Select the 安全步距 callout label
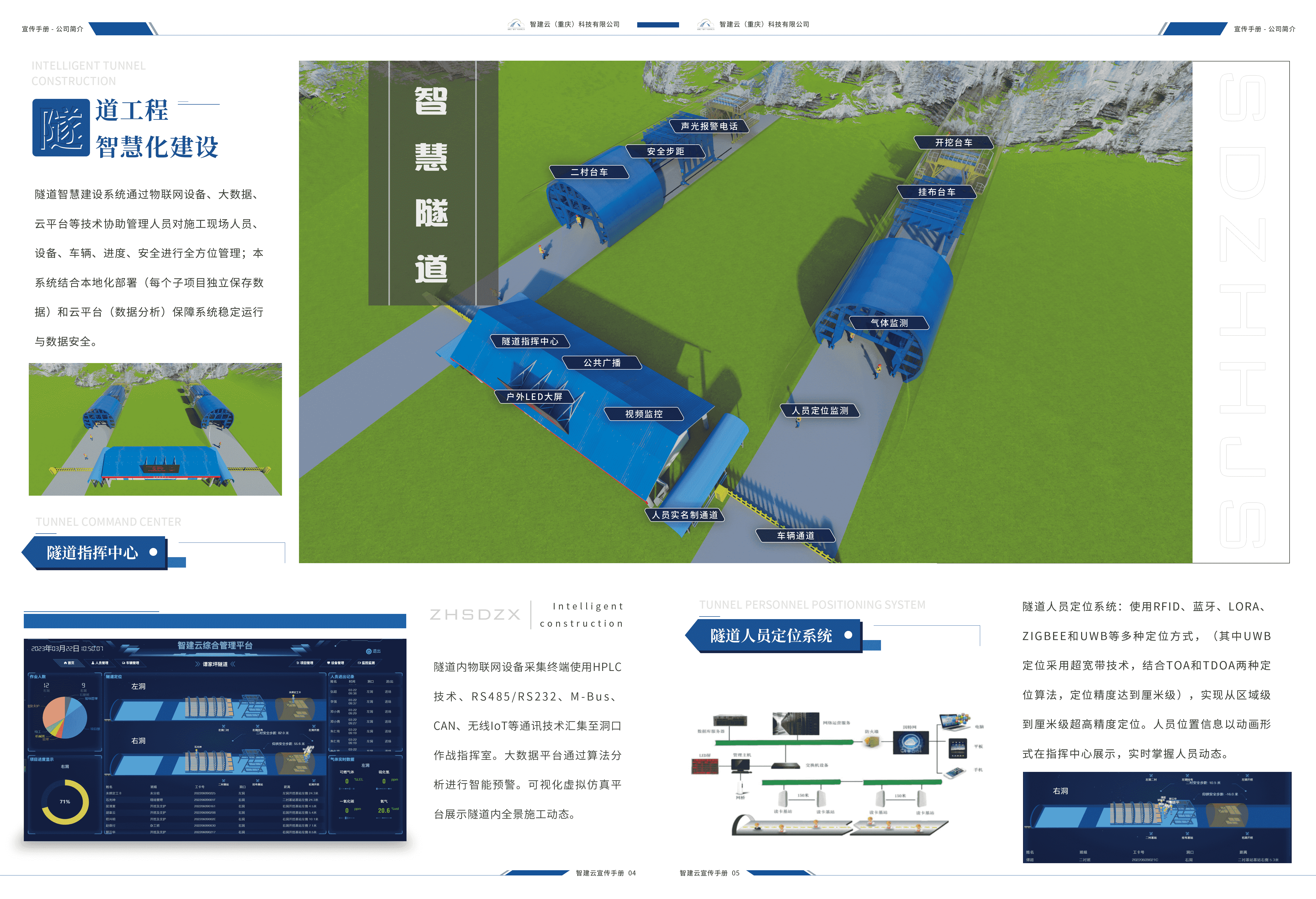Viewport: 1316px width, 899px height. [x=665, y=151]
